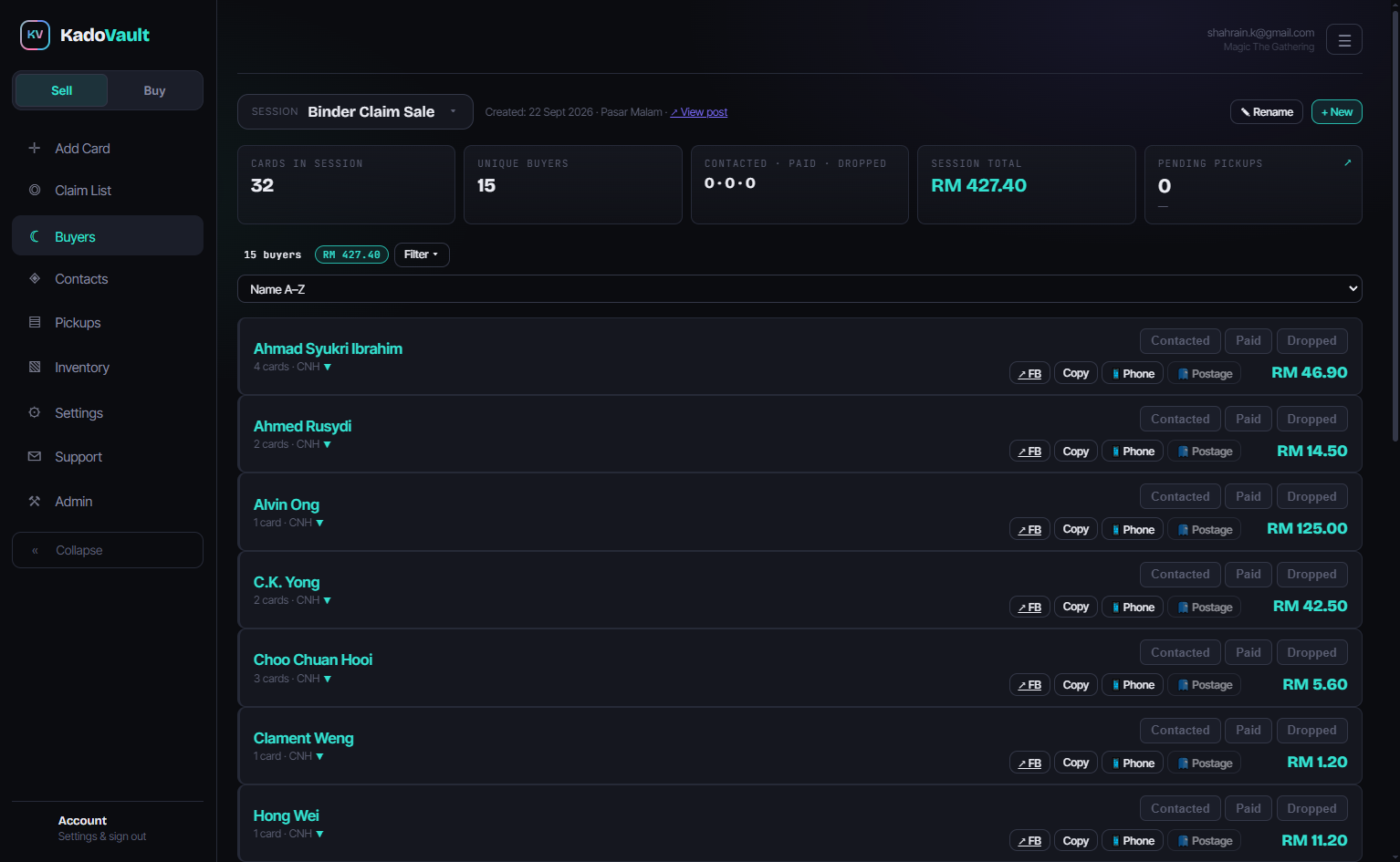Mark Choo Chuan Hooi as Dropped

(x=1311, y=652)
